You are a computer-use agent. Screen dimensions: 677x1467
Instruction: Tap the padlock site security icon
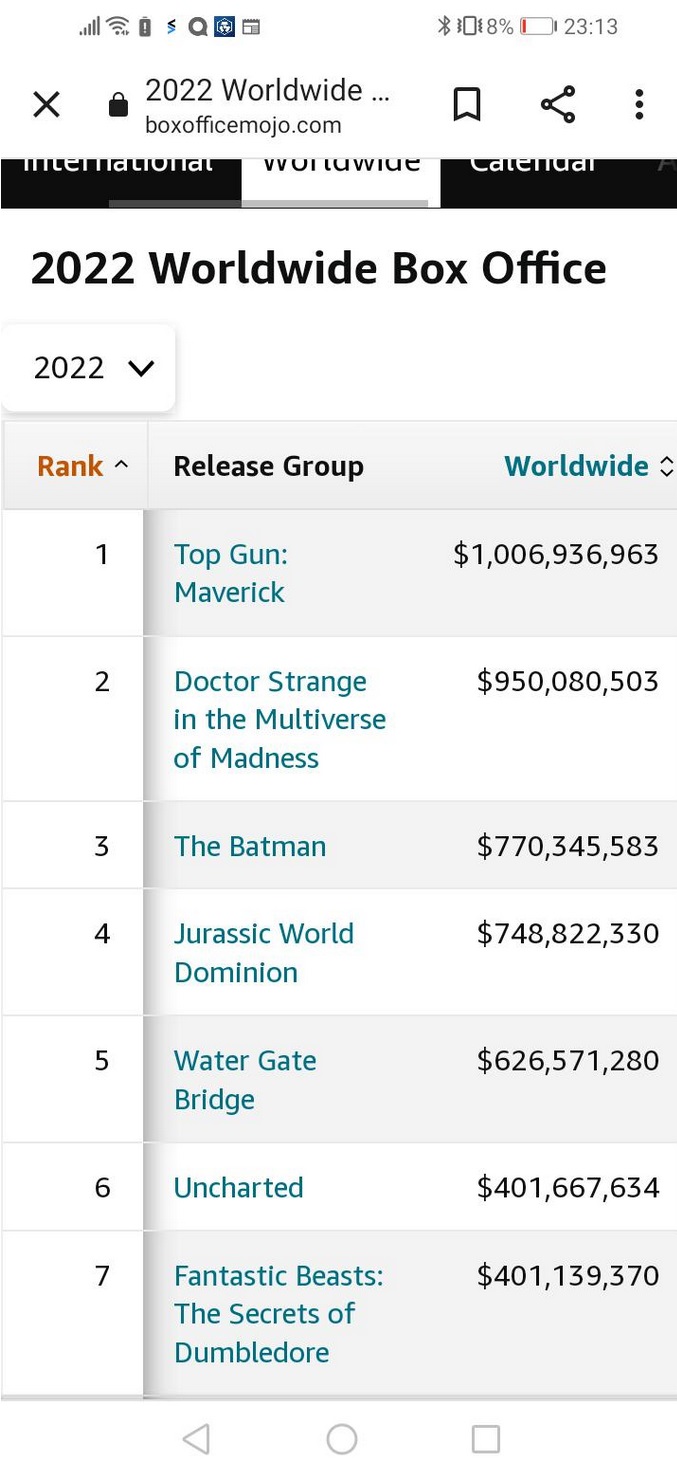[119, 105]
